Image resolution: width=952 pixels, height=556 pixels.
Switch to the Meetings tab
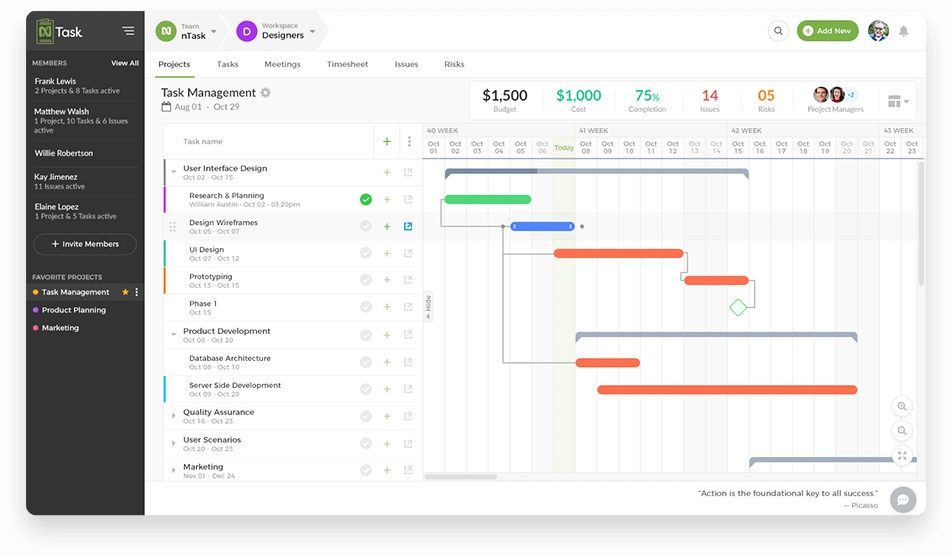coord(282,64)
